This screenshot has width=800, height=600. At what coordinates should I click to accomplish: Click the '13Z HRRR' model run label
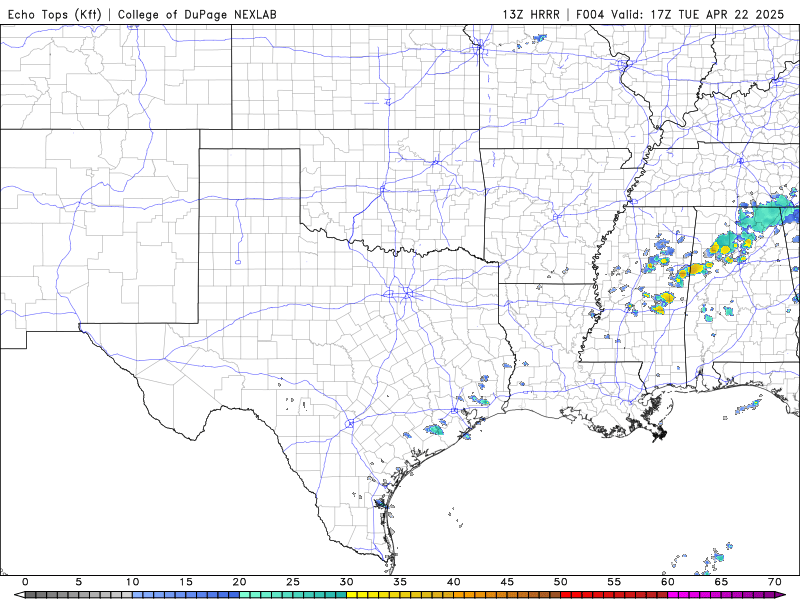pos(531,14)
